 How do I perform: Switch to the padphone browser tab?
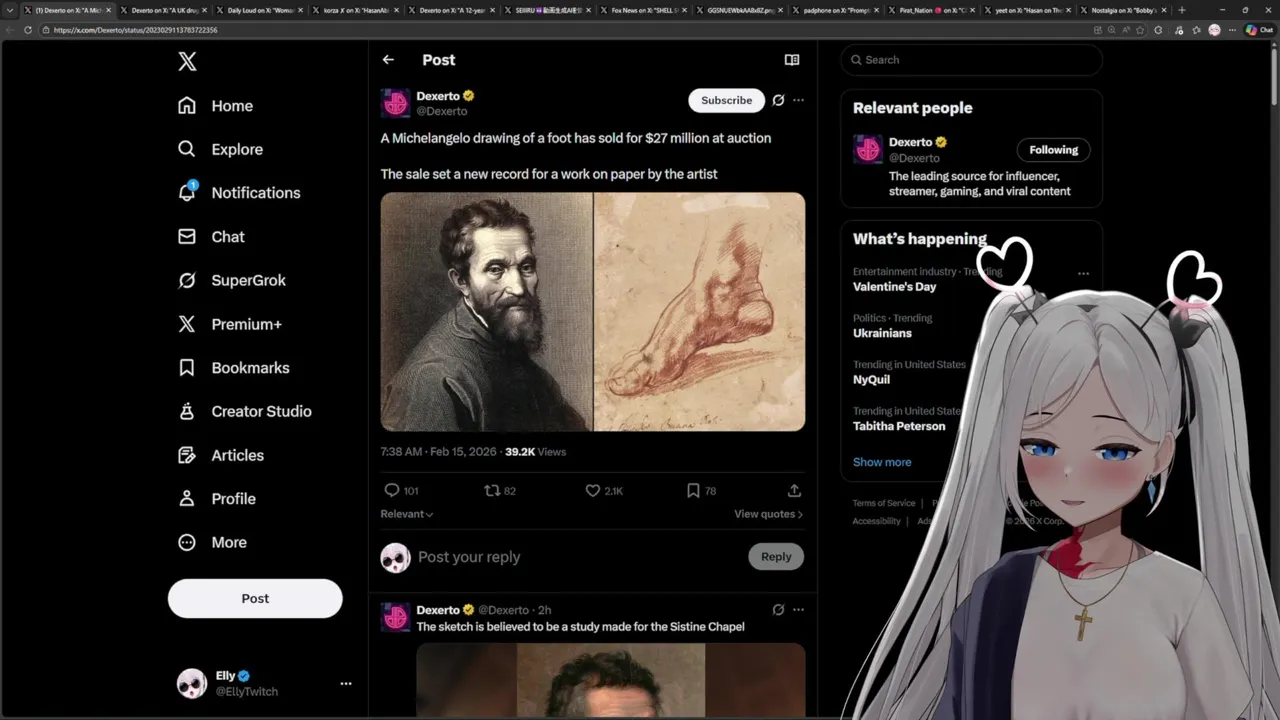[833, 10]
